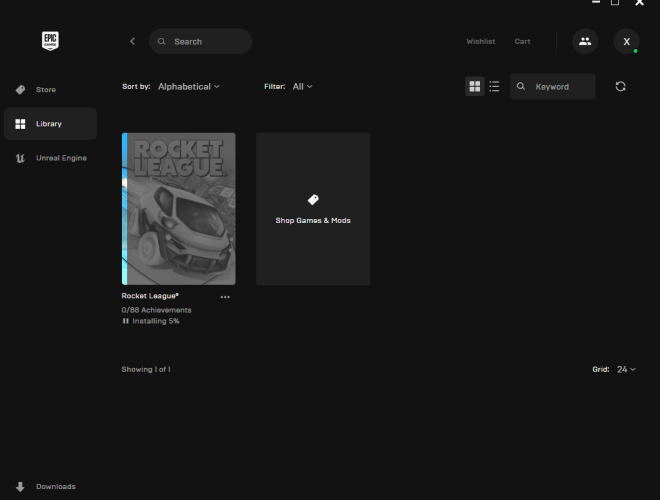Focus the Keyword filter field

[x=553, y=86]
